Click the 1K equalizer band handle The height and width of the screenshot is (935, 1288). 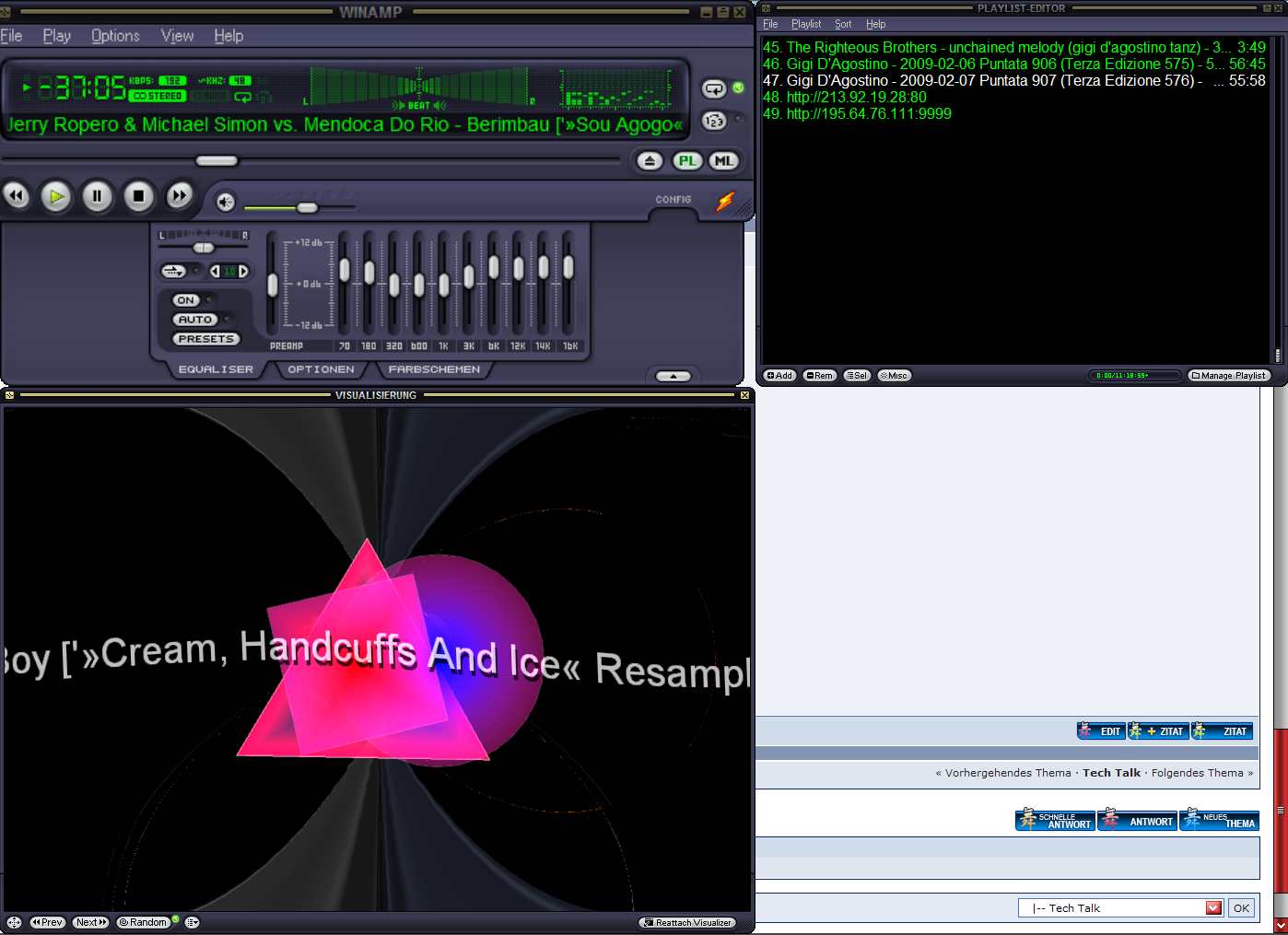444,285
